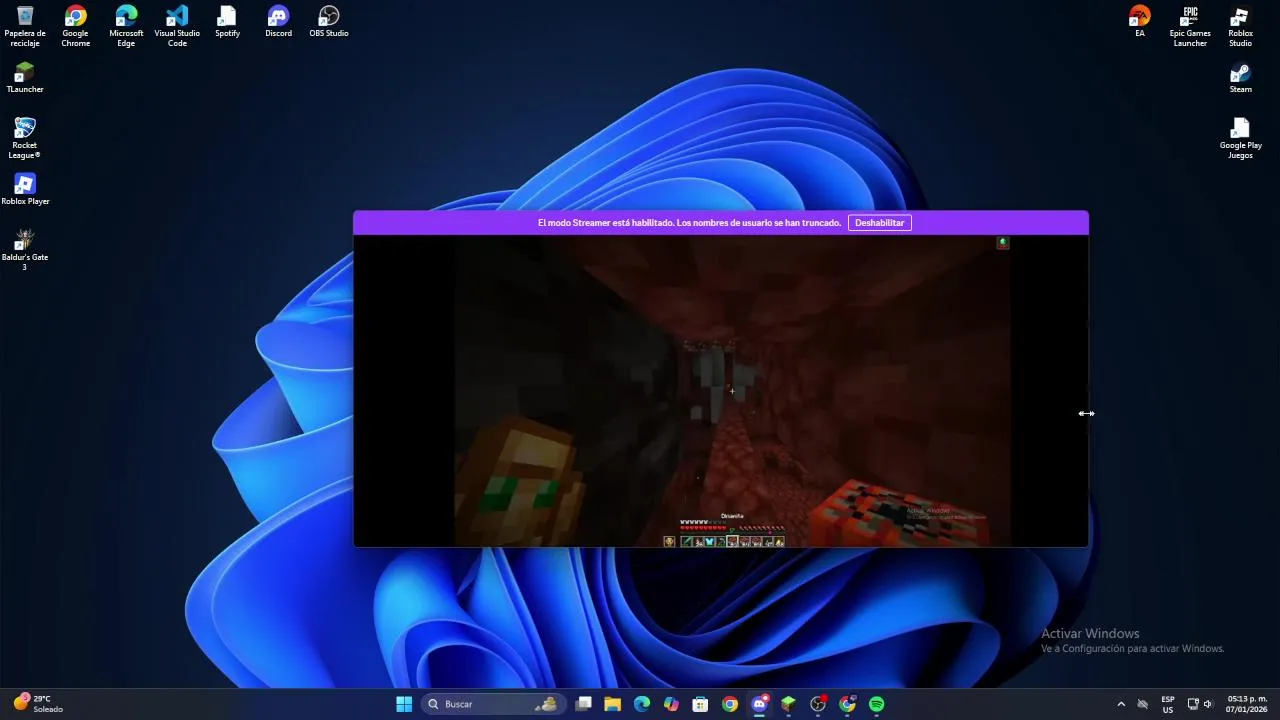Open the weather widget showing 29°C Soleado
Screen dimensions: 1280x720
pyautogui.click(x=38, y=704)
